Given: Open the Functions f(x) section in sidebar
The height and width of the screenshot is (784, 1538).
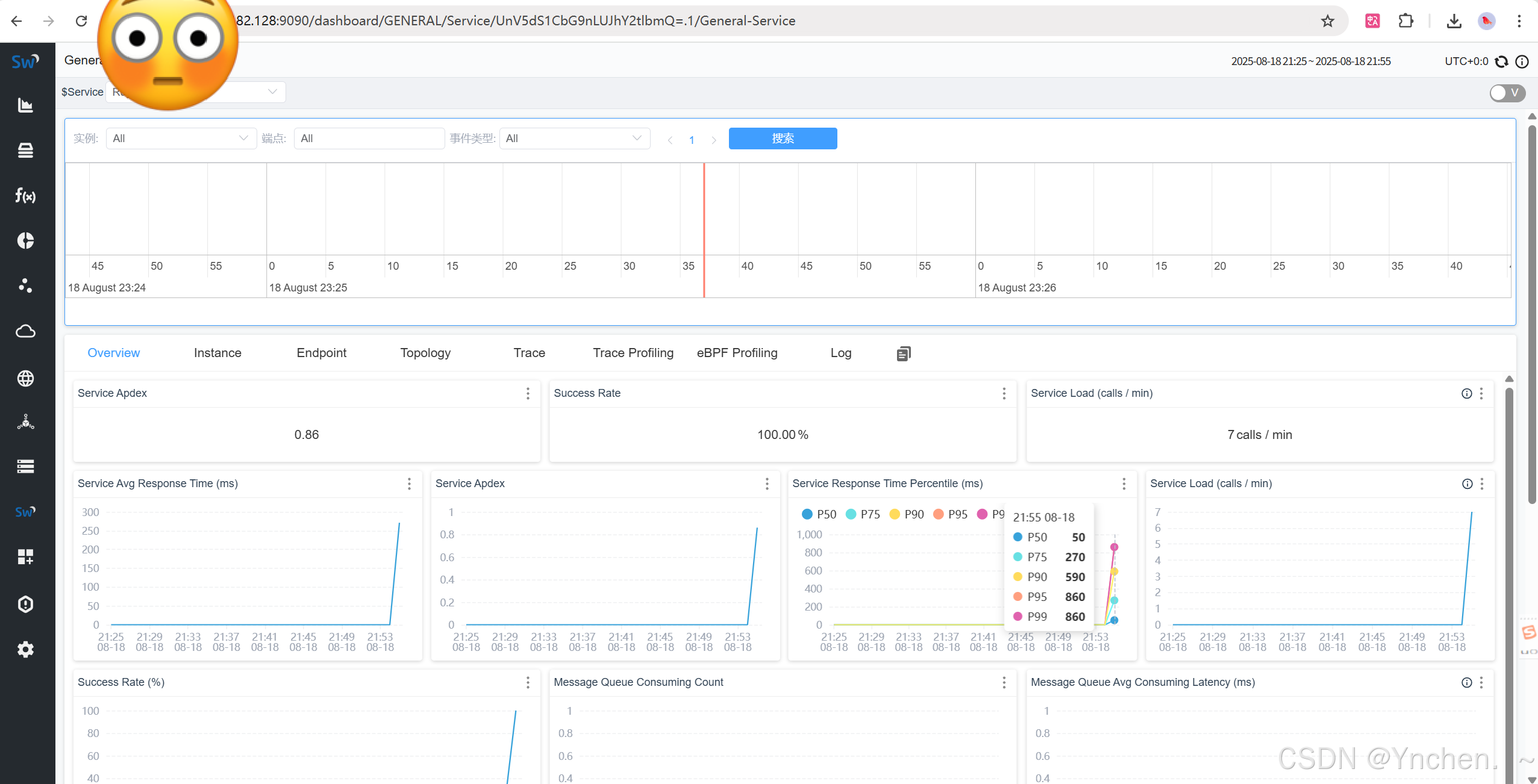Looking at the screenshot, I should [25, 196].
